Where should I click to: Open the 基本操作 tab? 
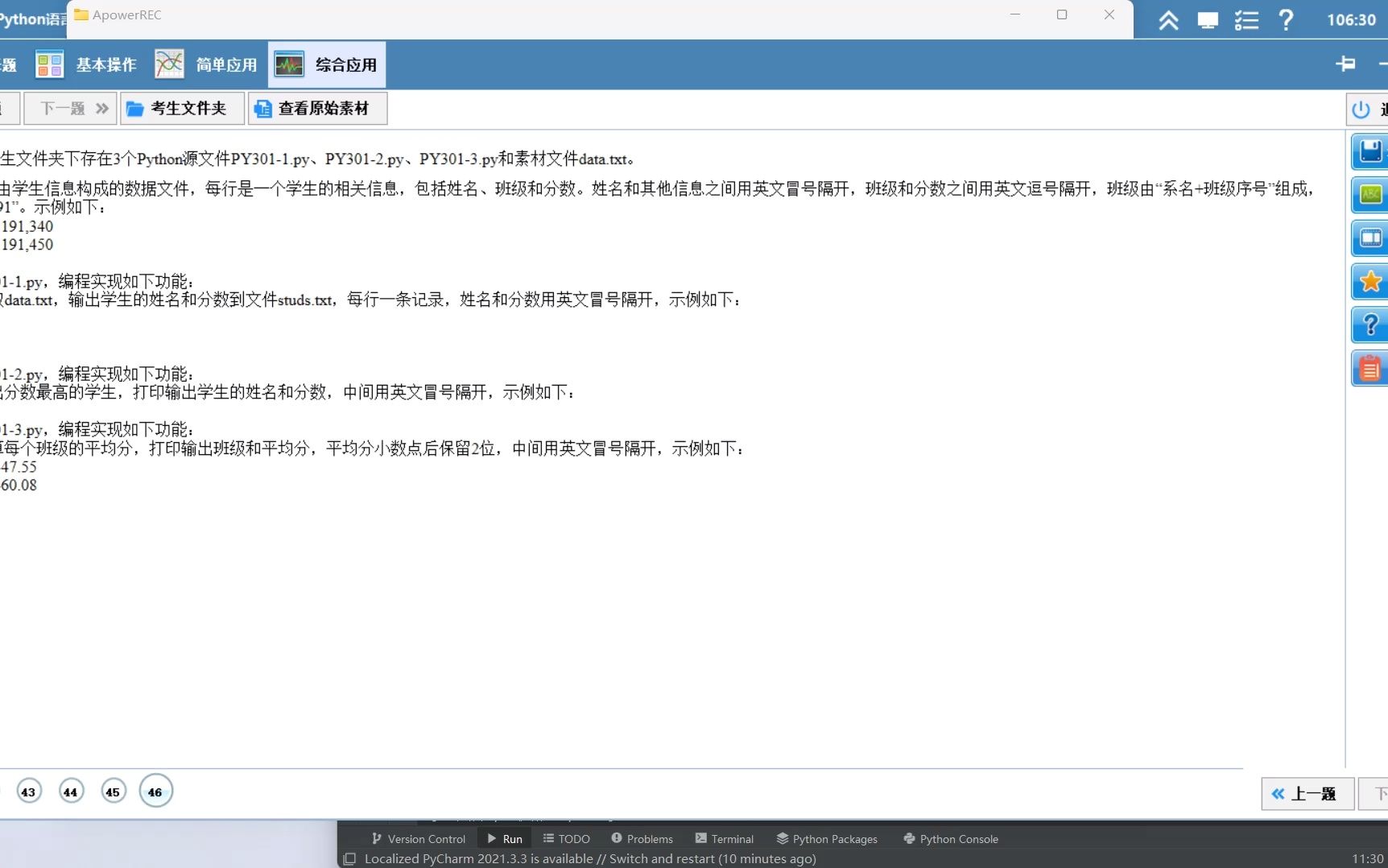coord(85,64)
